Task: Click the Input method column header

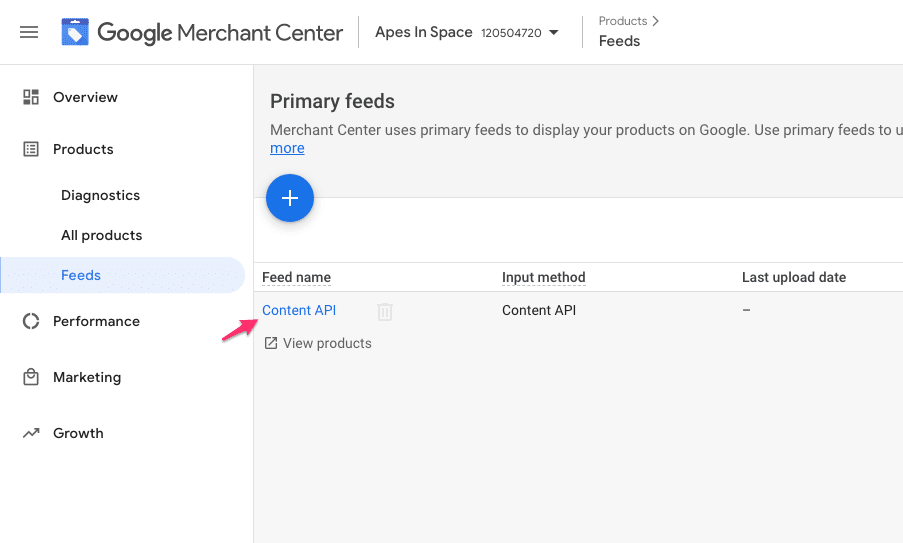Action: click(544, 278)
